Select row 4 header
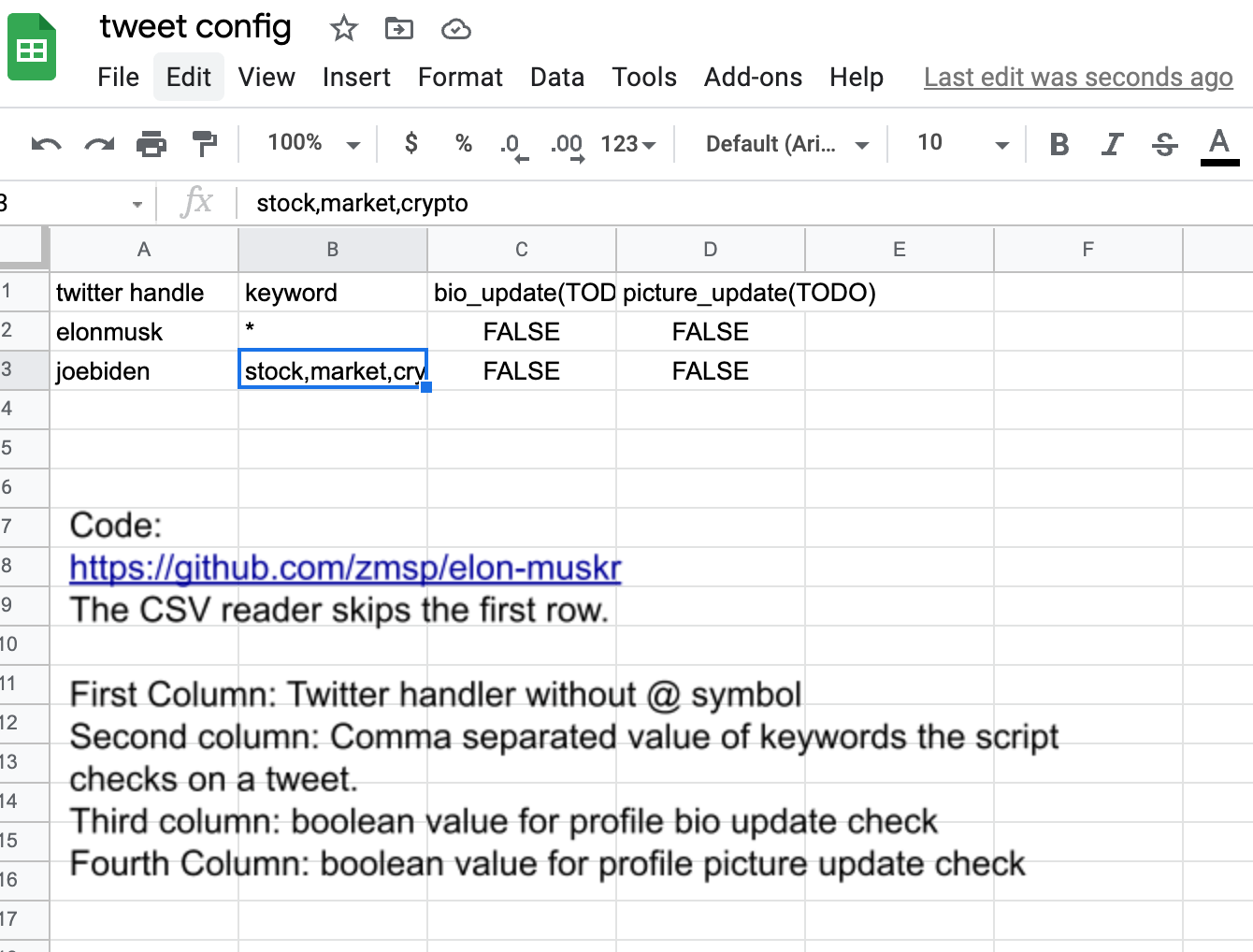The width and height of the screenshot is (1253, 952). (x=23, y=409)
